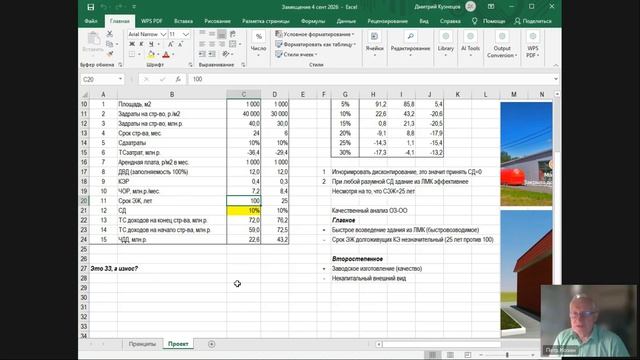Open the Quick Access Toolbar customize arrow

[134, 7]
